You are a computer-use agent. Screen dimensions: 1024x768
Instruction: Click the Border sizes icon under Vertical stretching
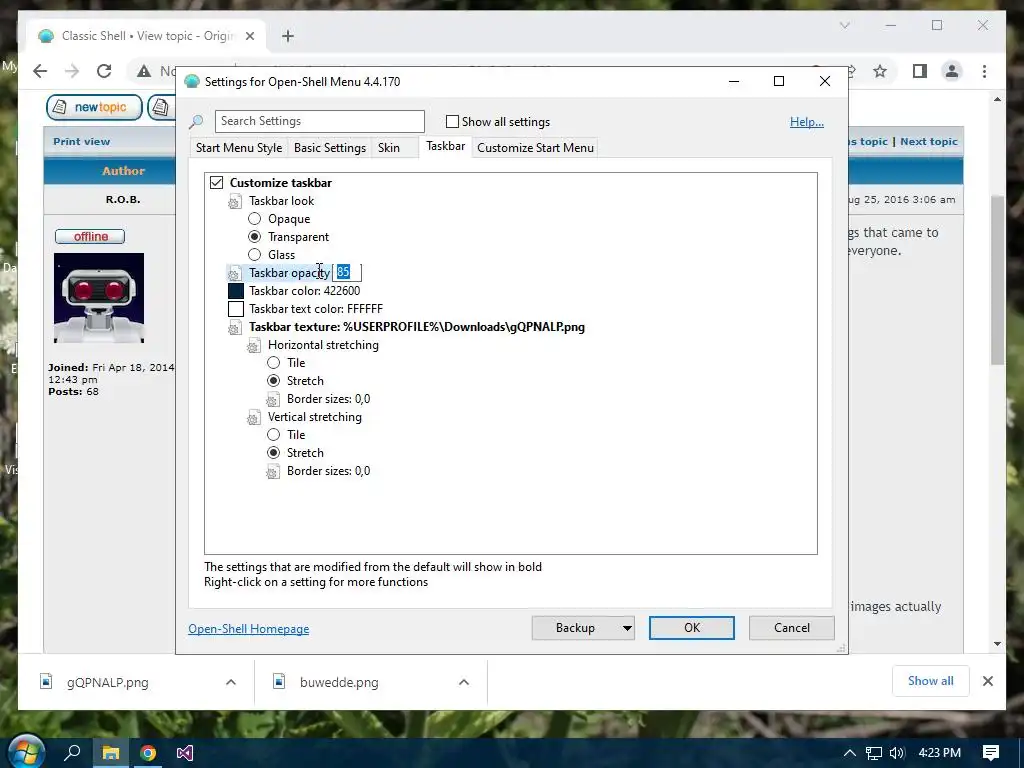click(273, 472)
